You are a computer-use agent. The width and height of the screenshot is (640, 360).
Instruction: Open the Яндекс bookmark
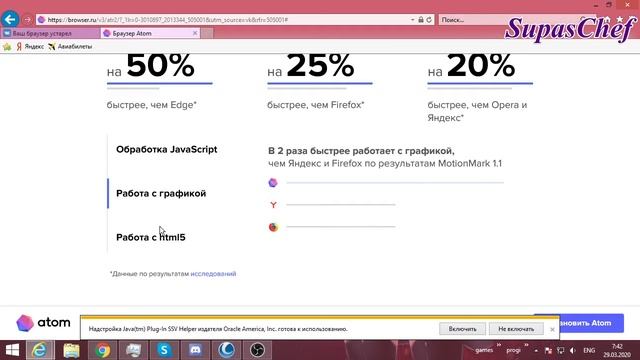(30, 47)
